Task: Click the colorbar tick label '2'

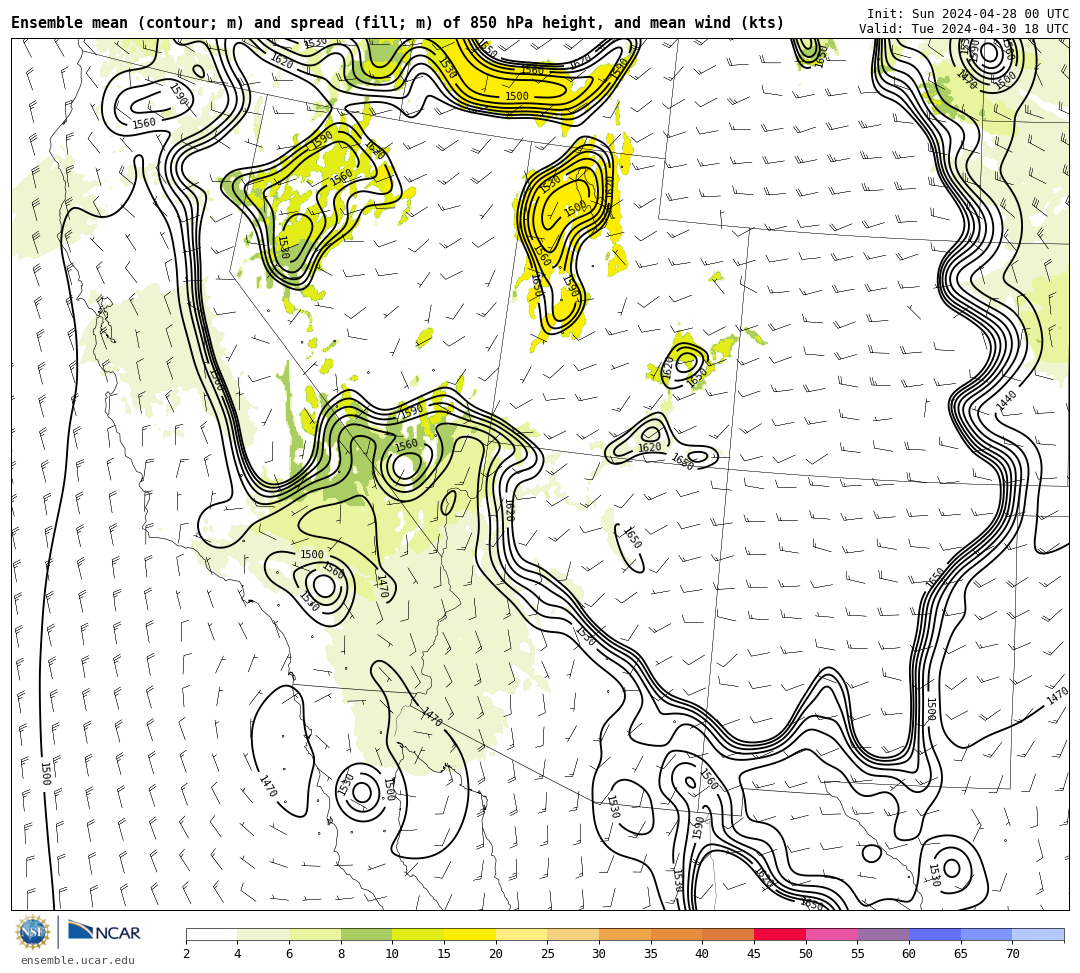Action: click(186, 954)
